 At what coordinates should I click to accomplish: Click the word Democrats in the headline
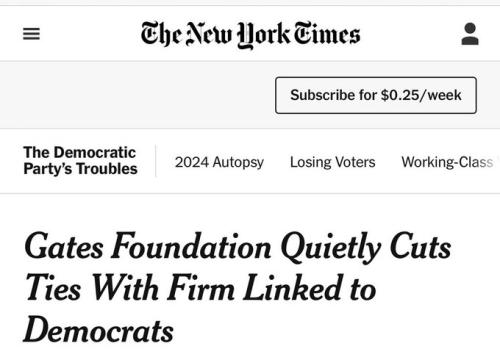pos(99,329)
